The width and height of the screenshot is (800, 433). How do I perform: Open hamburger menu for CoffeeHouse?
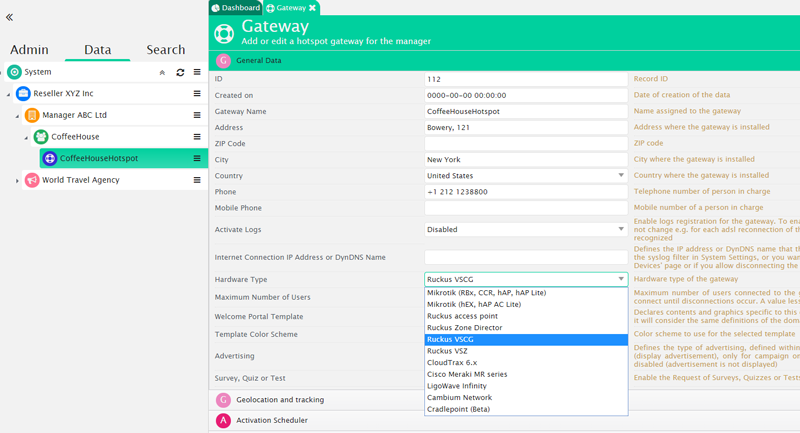197,137
